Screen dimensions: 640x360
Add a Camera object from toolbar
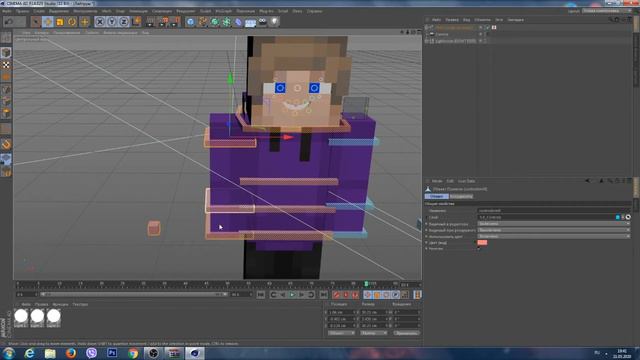(262, 22)
